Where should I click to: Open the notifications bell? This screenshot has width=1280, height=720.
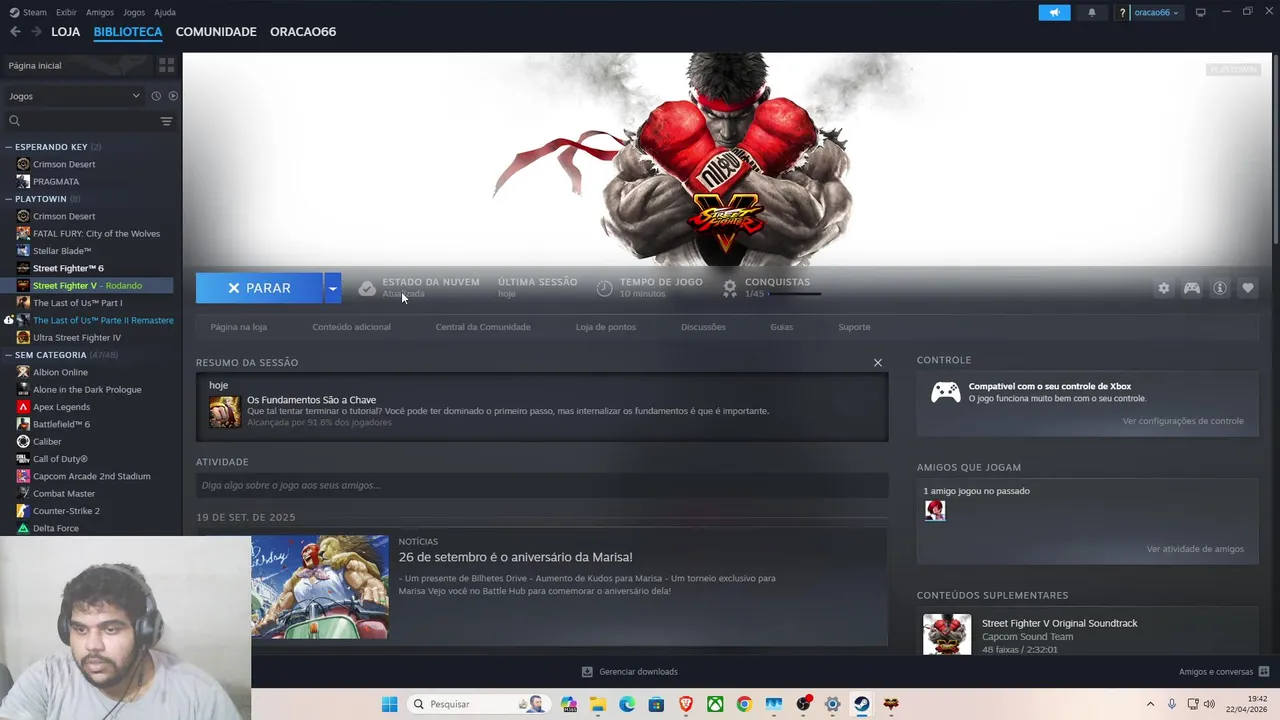click(1091, 12)
